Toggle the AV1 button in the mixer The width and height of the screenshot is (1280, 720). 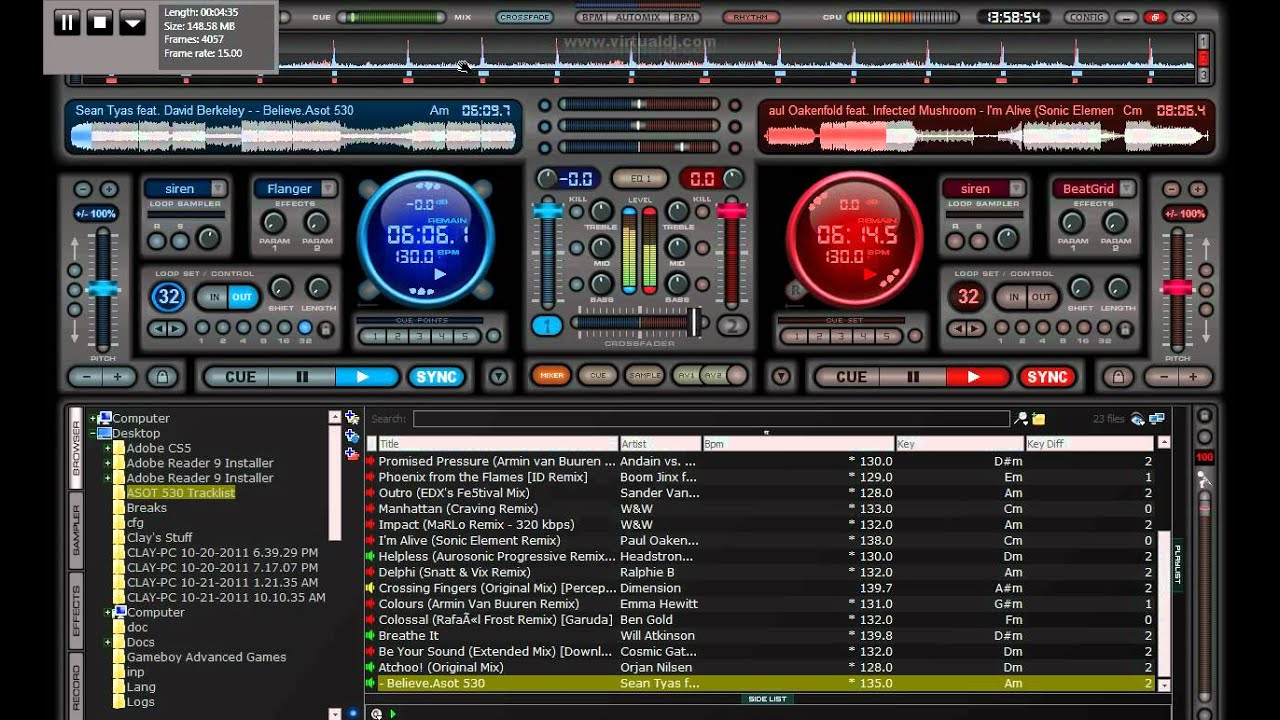(x=687, y=376)
